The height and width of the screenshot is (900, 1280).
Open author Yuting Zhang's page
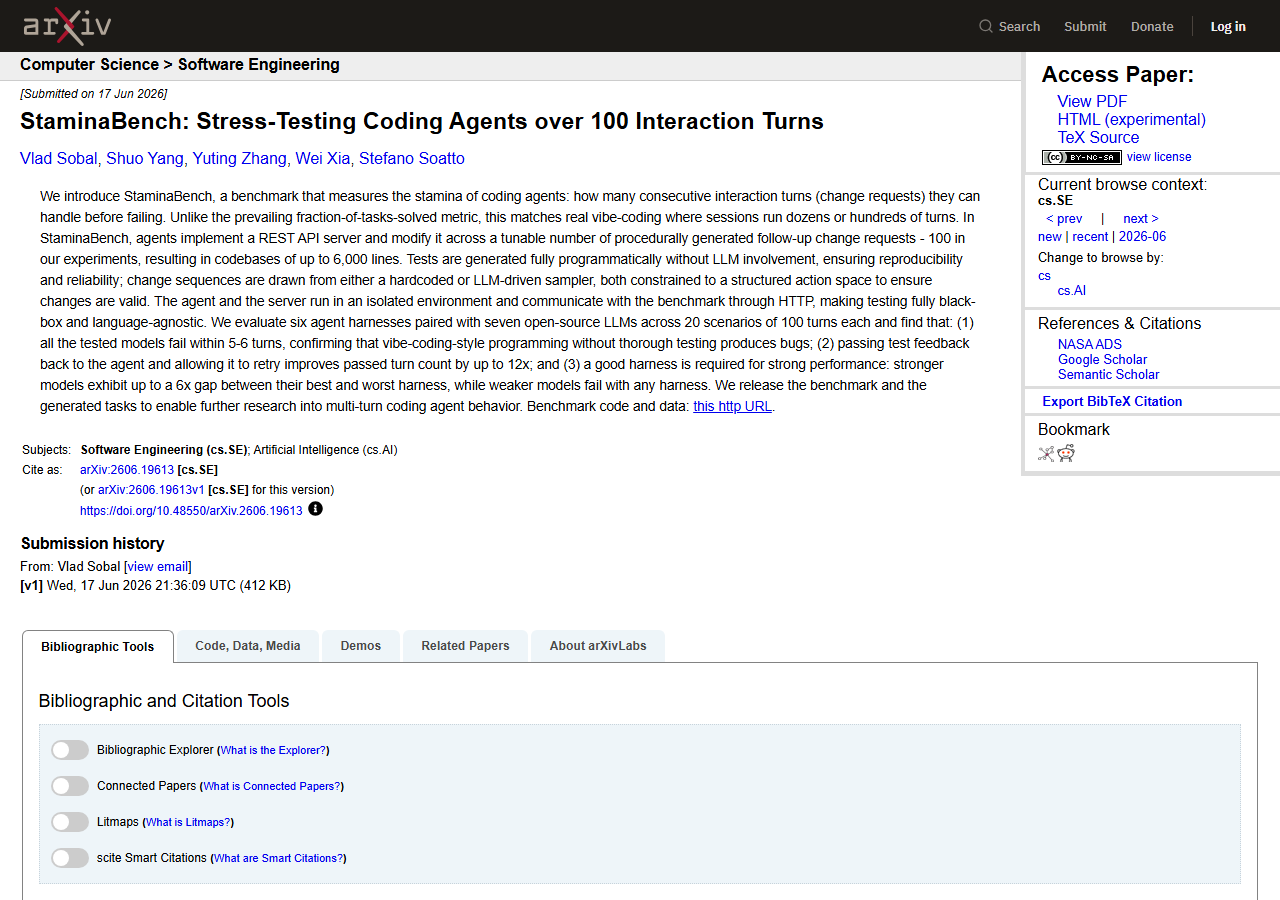pyautogui.click(x=240, y=159)
